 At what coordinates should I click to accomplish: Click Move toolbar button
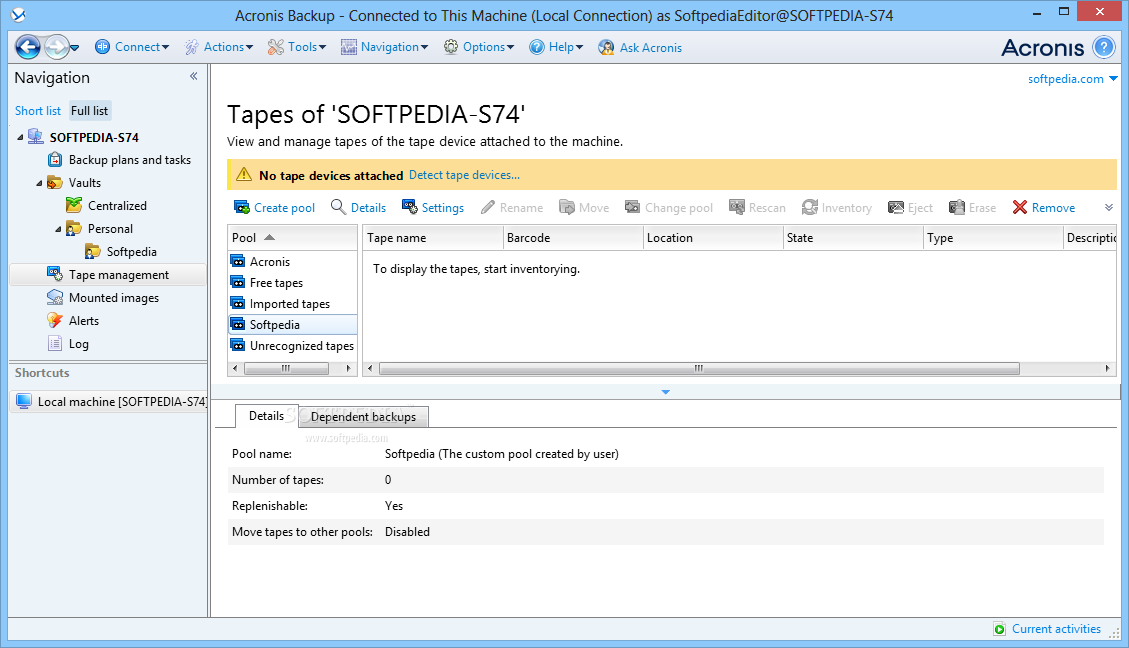pyautogui.click(x=584, y=207)
